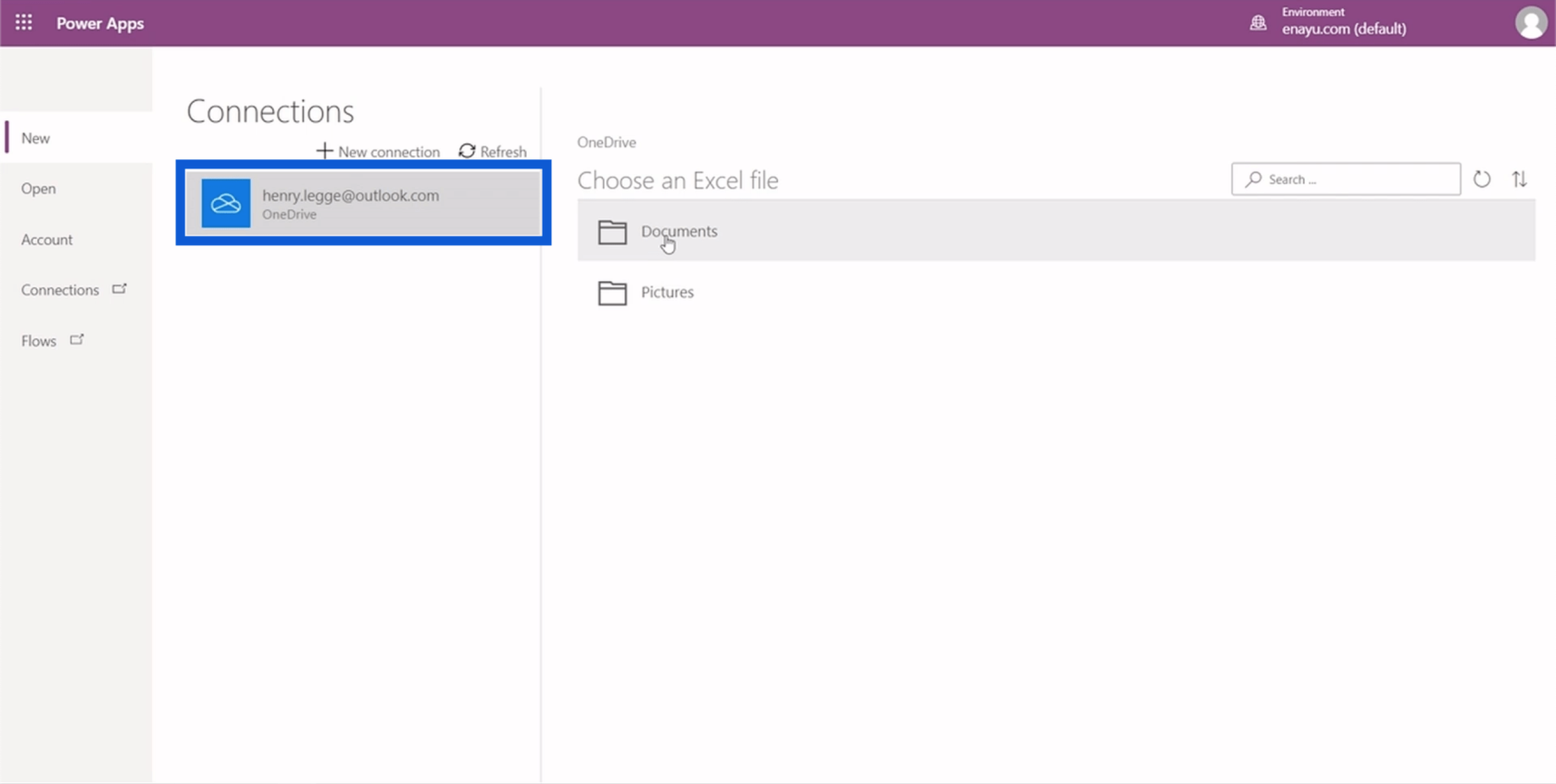Select henry.legge@outlook.com OneDrive connection
Image resolution: width=1556 pixels, height=784 pixels.
(363, 203)
